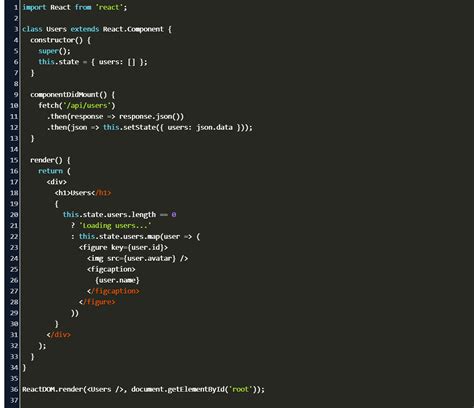Click 'React.Component' on line 3
474x408 pixels.
coord(133,29)
